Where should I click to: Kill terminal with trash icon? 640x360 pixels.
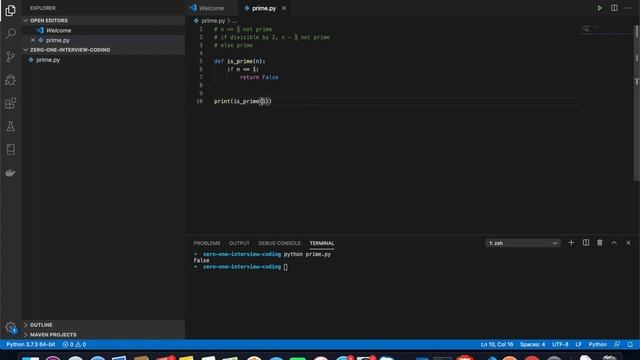pos(600,243)
